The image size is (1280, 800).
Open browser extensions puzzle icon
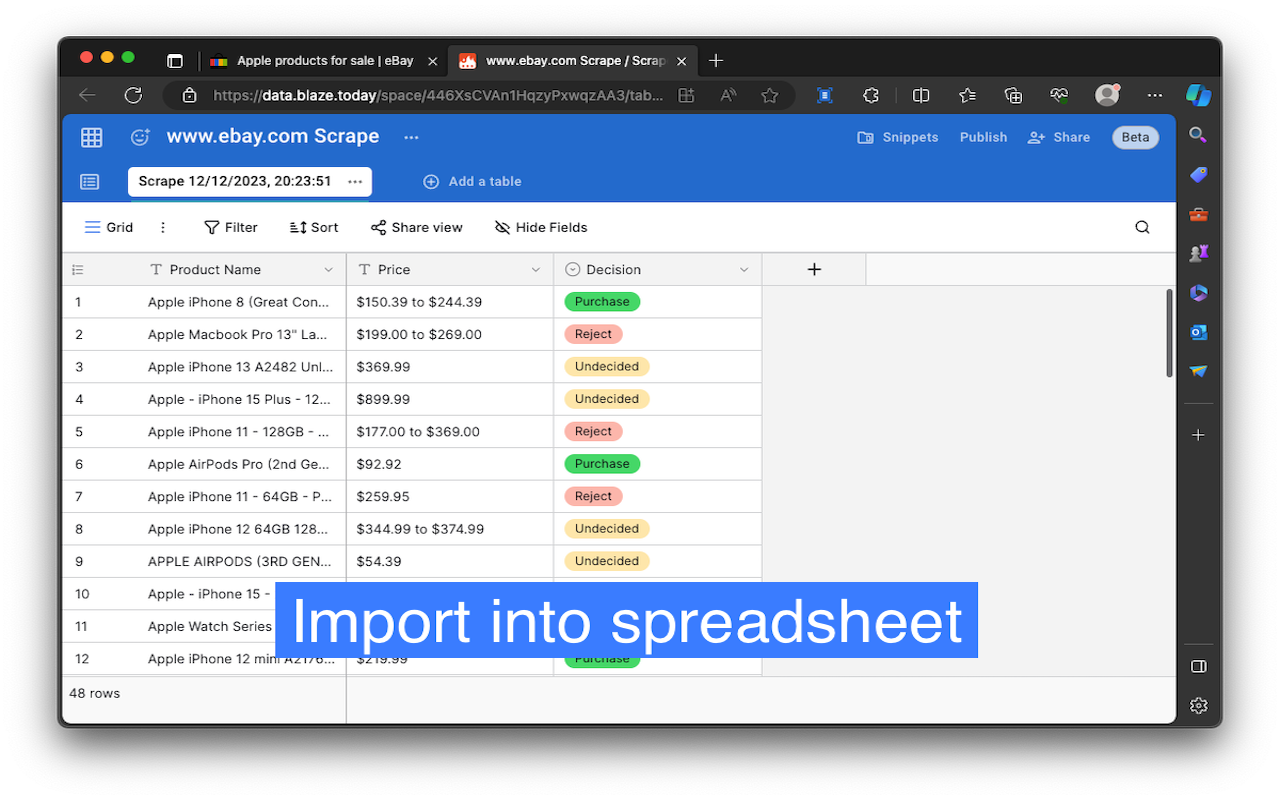(x=871, y=95)
